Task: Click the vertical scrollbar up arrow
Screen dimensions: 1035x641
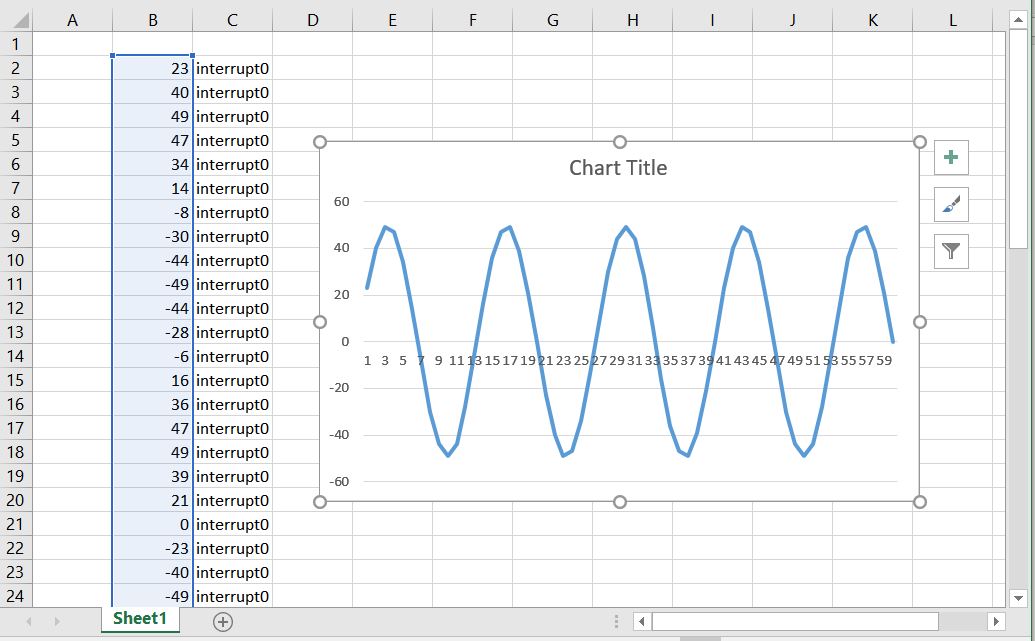Action: point(1018,19)
